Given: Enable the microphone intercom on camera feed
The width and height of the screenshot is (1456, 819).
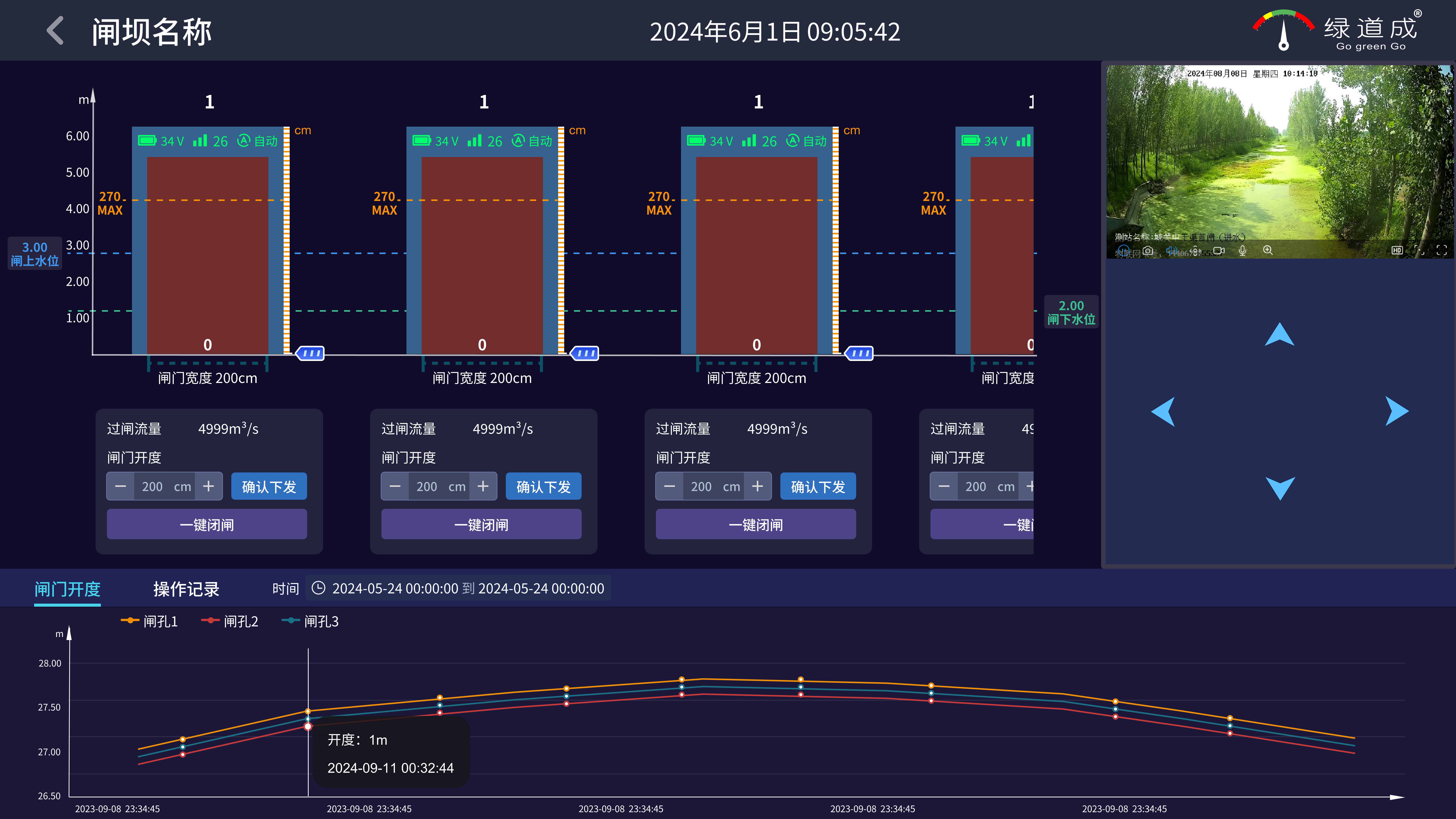Looking at the screenshot, I should coord(1242,250).
